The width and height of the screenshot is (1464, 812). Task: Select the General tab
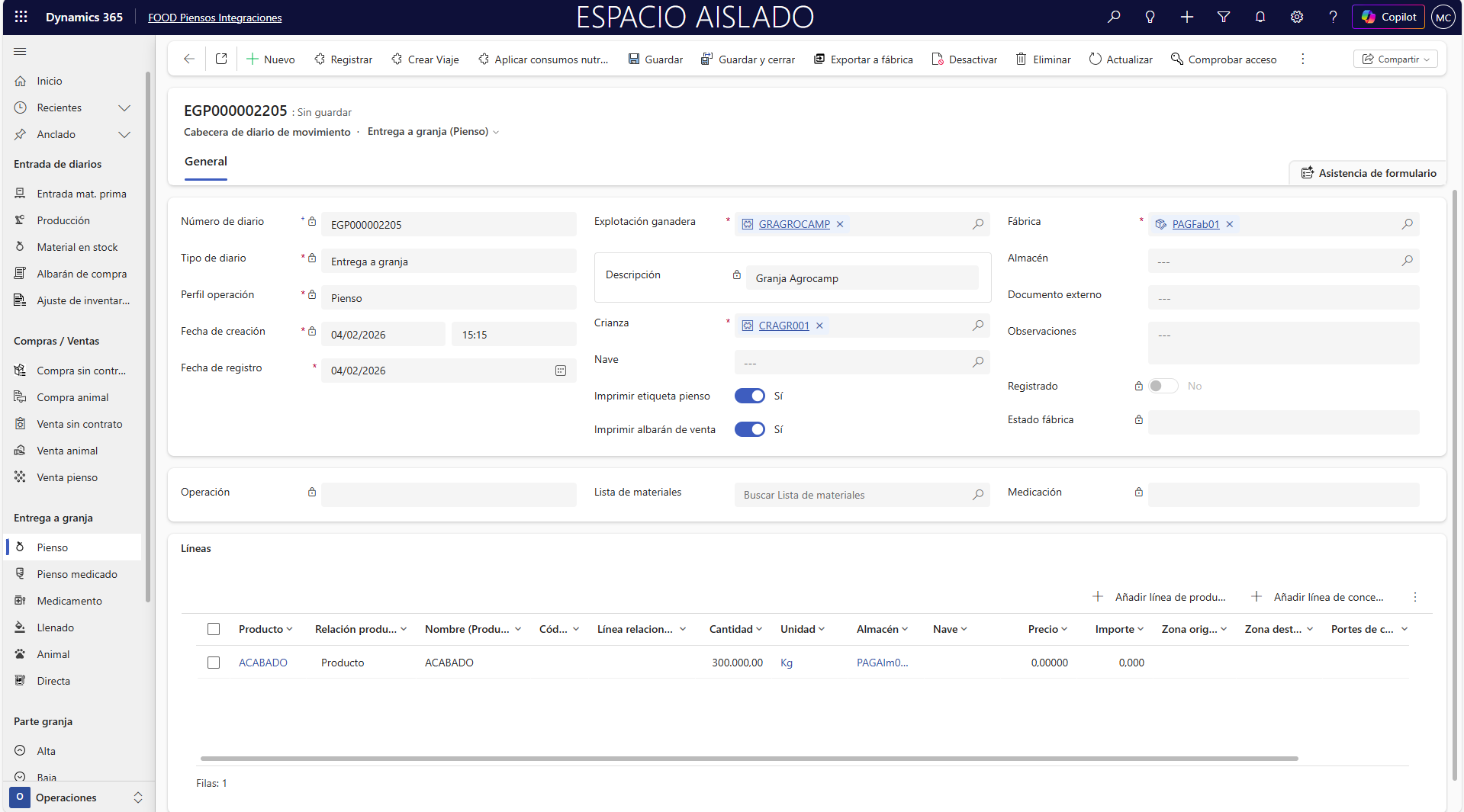click(x=206, y=162)
